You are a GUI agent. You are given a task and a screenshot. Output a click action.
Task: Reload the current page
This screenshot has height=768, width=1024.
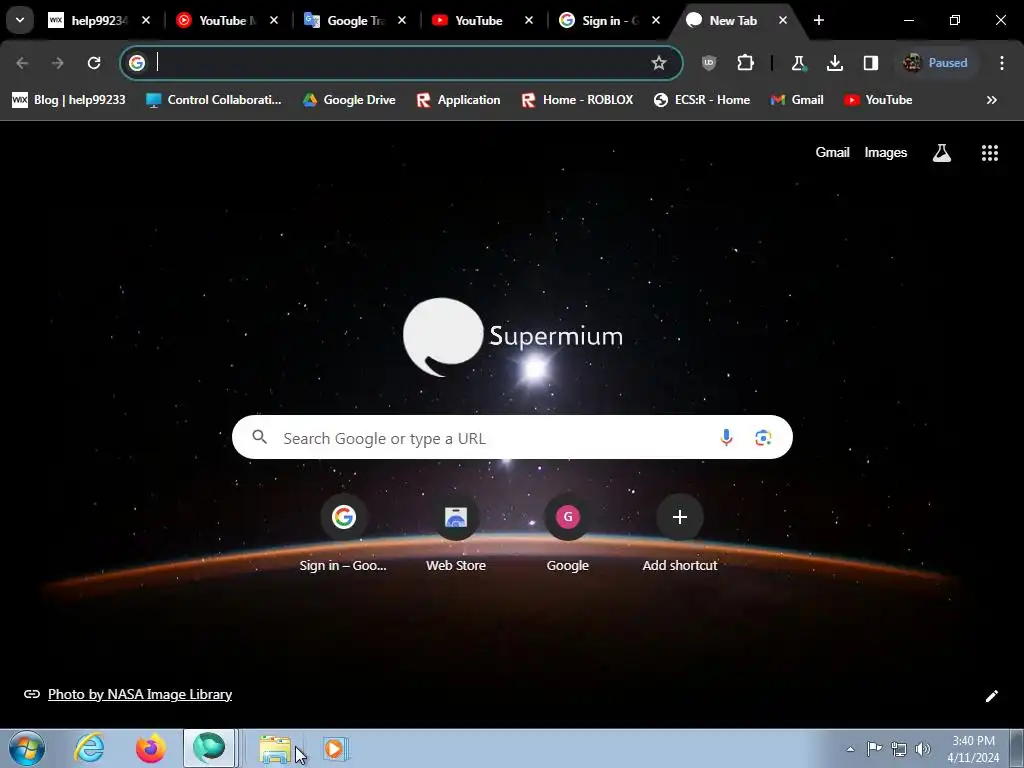94,63
